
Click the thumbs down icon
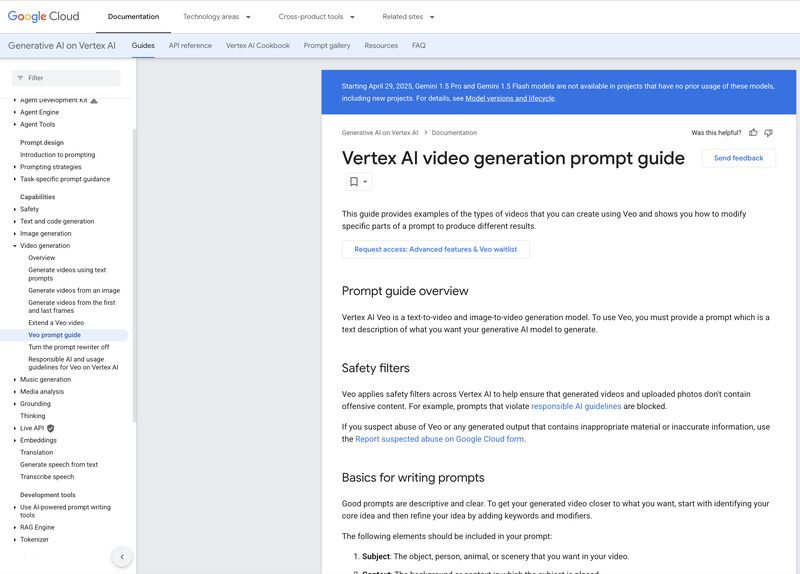768,133
